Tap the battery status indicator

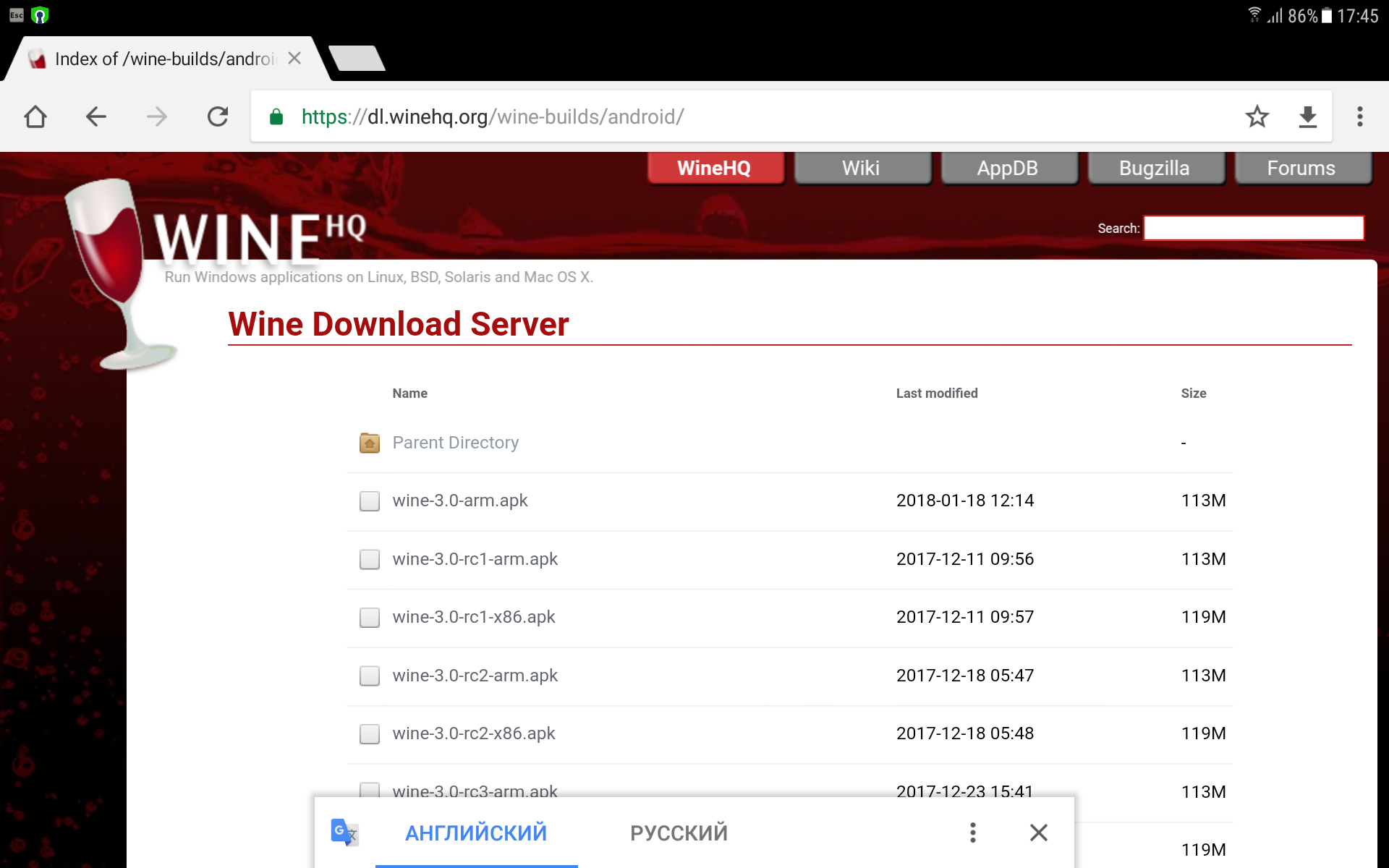coord(1327,15)
